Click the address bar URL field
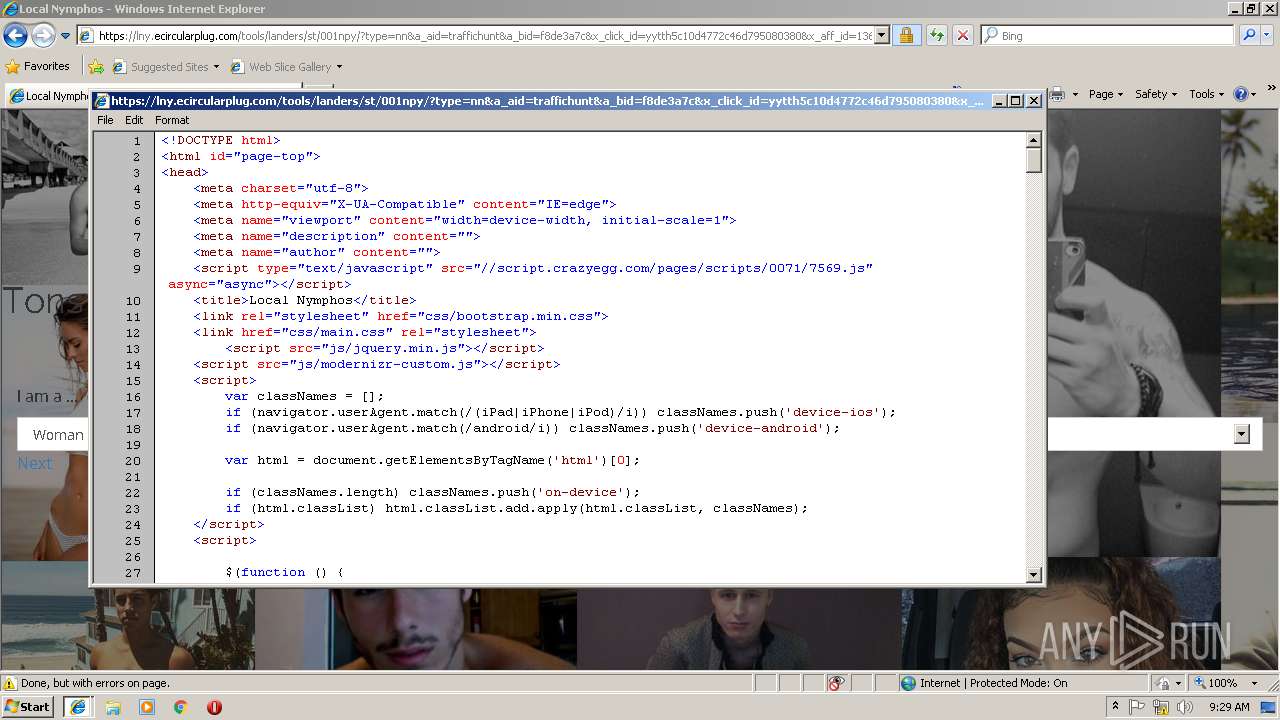The image size is (1280, 720). 475,36
